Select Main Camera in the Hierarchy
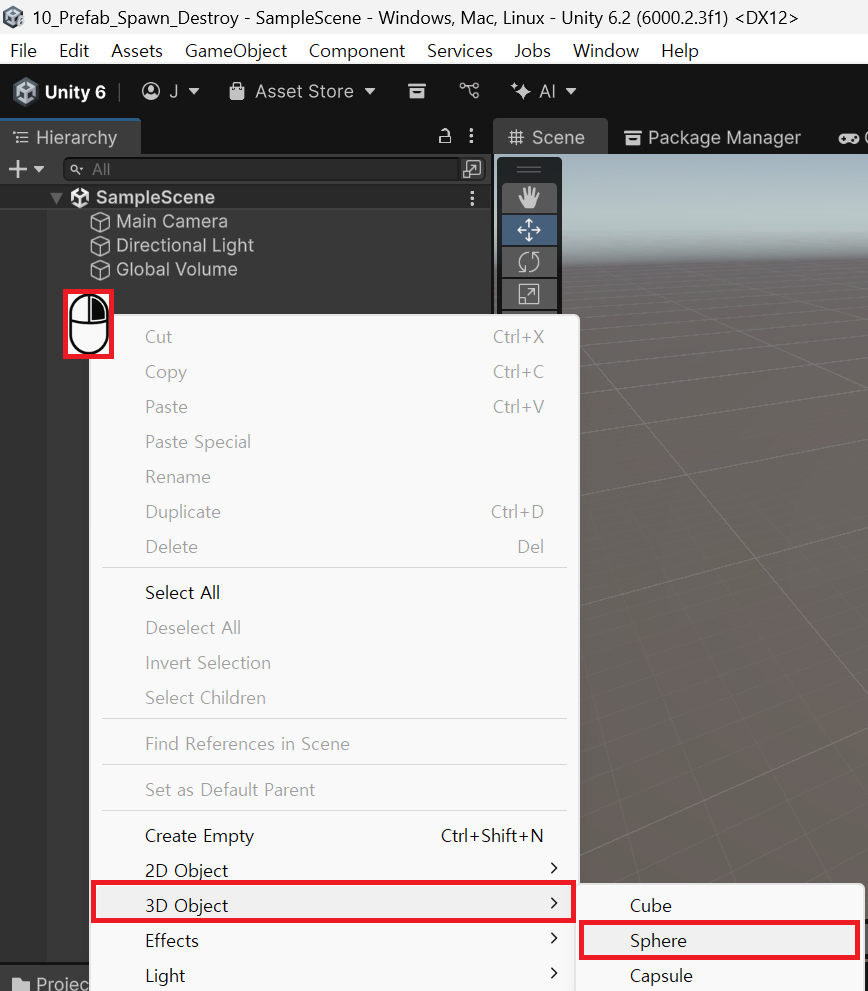868x991 pixels. pyautogui.click(x=171, y=222)
